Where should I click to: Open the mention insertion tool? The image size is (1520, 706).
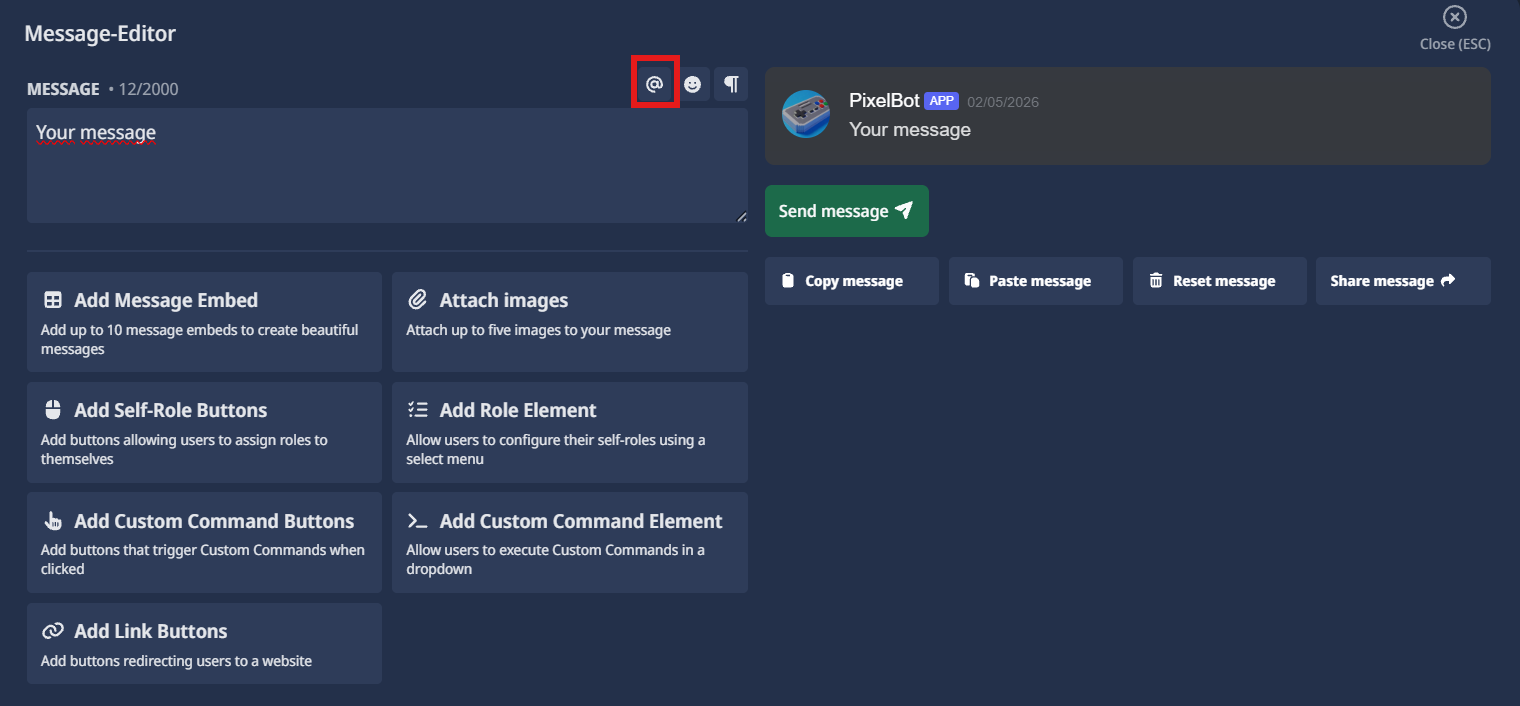(655, 83)
